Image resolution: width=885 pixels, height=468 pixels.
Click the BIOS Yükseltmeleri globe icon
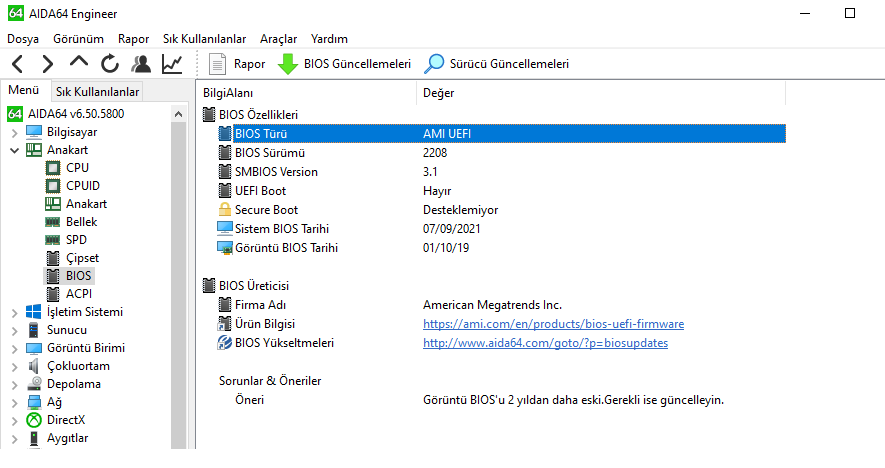(225, 343)
